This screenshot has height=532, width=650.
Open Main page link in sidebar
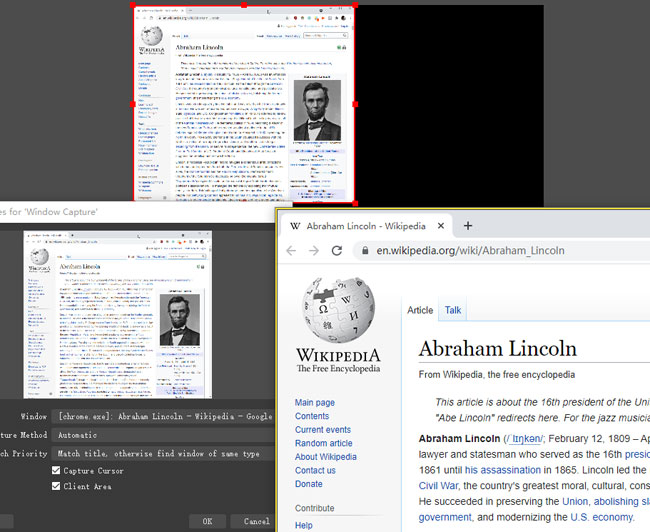pyautogui.click(x=315, y=402)
